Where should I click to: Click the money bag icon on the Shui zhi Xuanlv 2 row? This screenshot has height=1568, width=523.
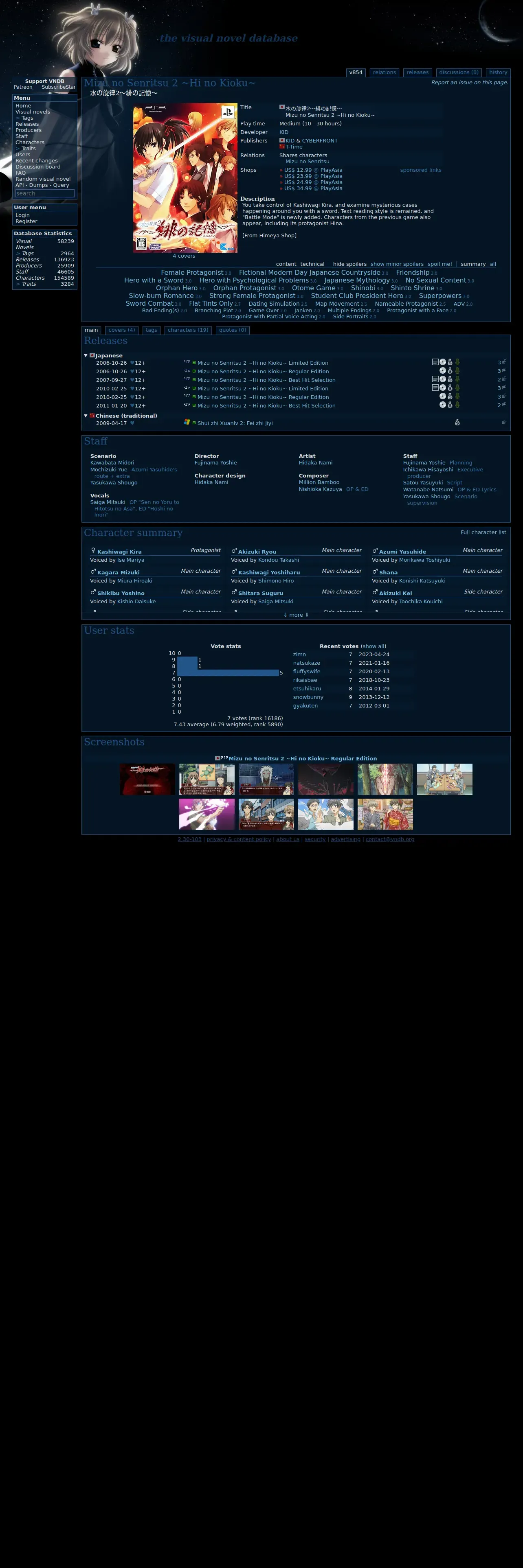457,422
